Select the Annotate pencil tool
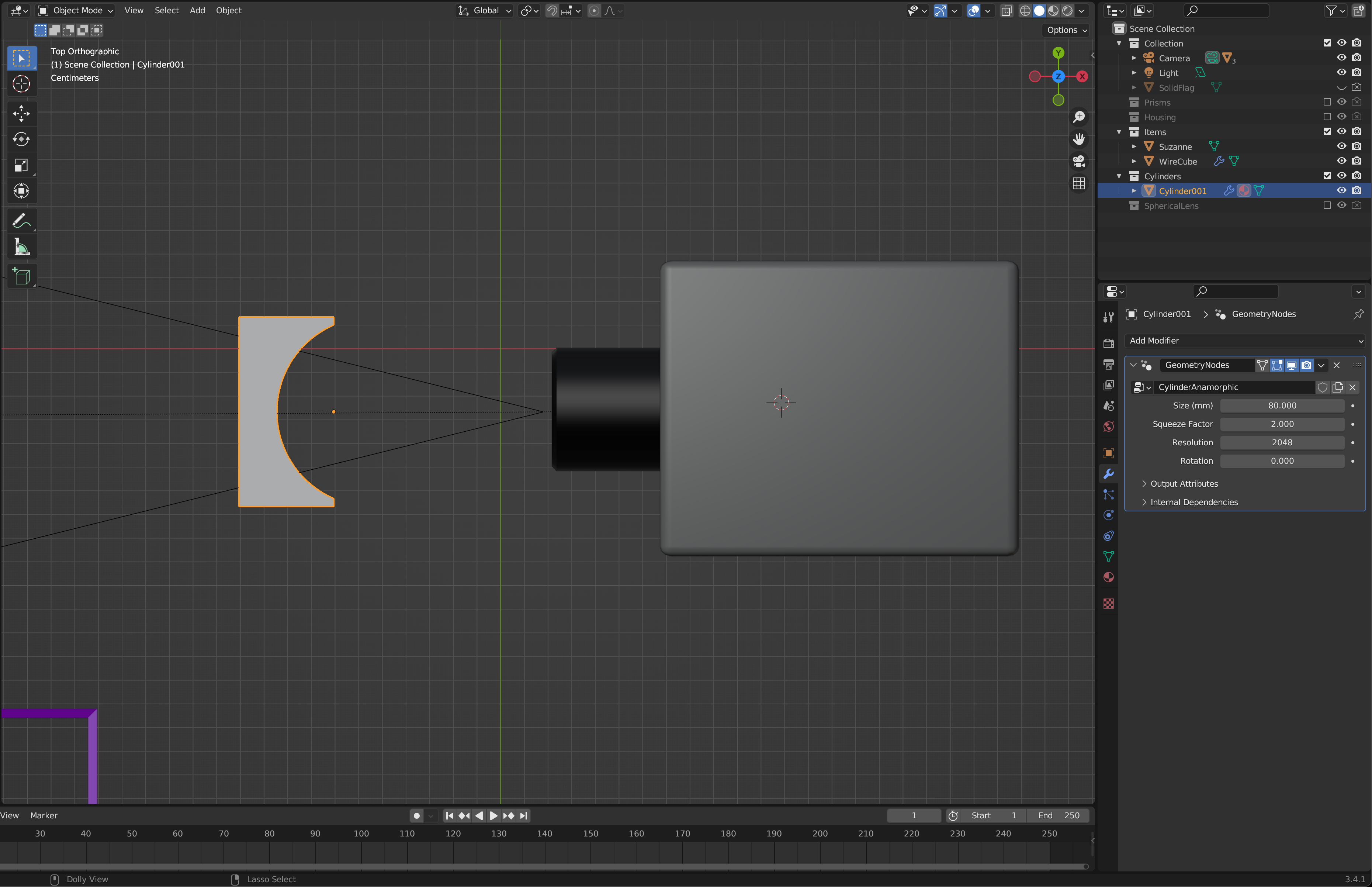The image size is (1372, 887). 21,221
